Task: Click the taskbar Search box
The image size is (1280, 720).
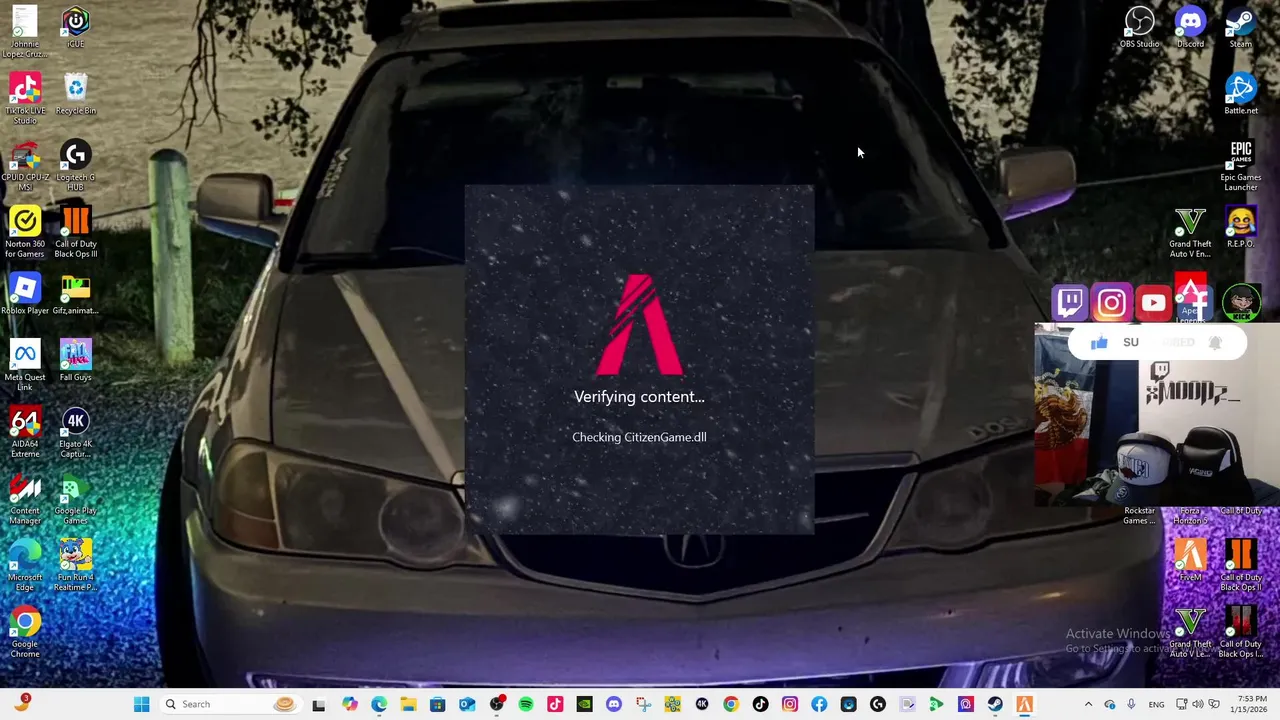Action: pos(231,704)
